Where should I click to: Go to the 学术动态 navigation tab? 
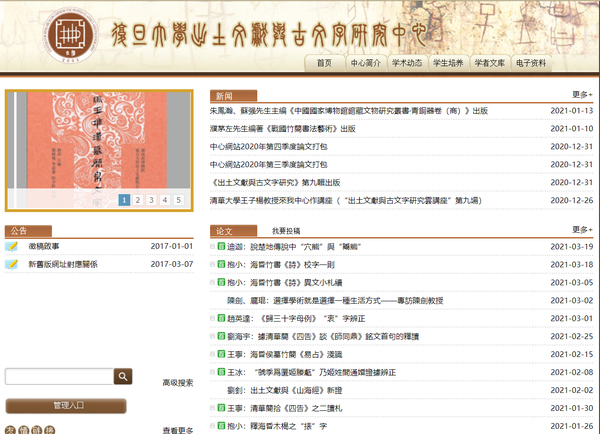(407, 63)
